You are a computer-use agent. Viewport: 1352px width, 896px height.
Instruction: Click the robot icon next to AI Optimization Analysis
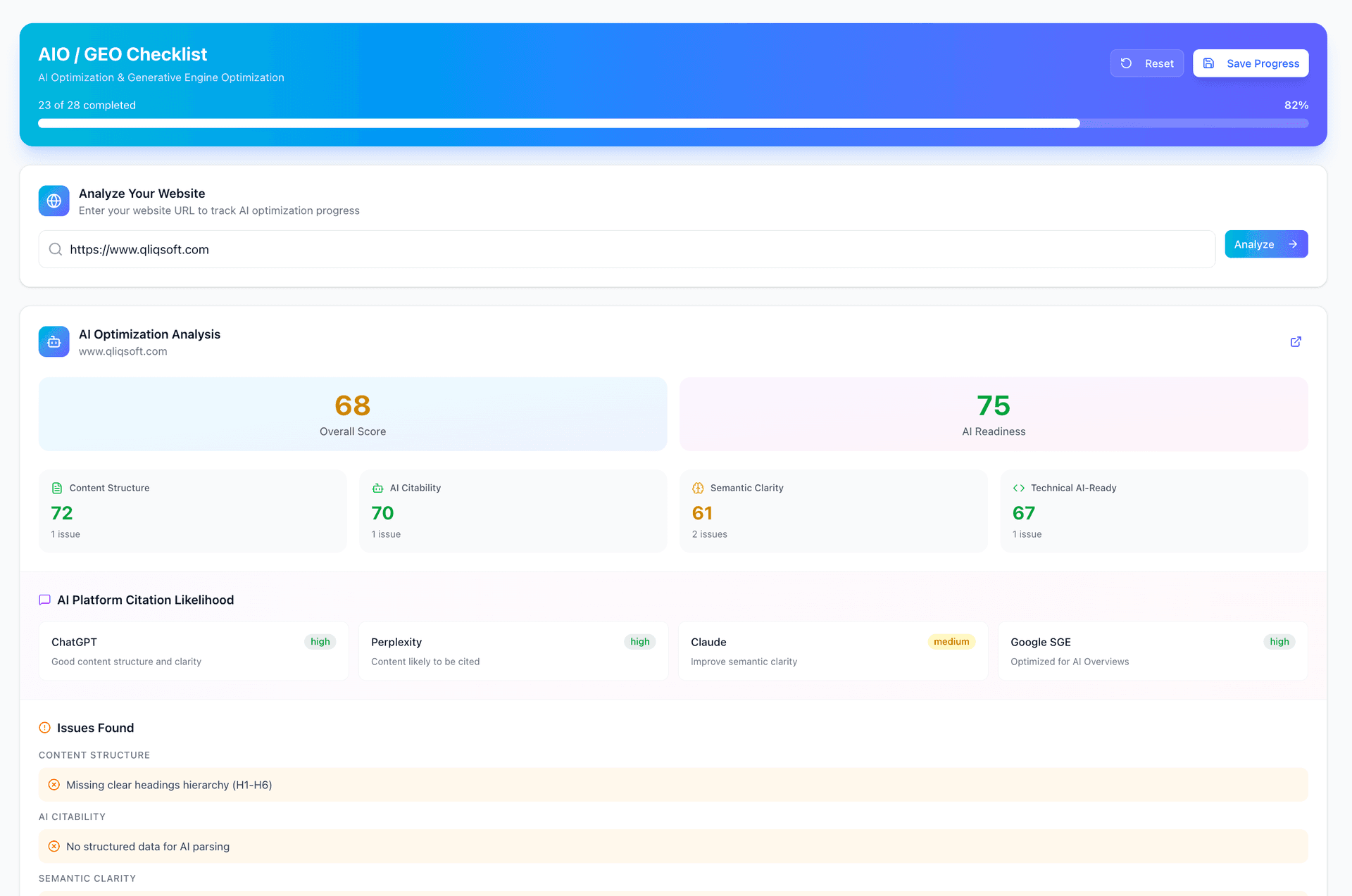pos(54,341)
